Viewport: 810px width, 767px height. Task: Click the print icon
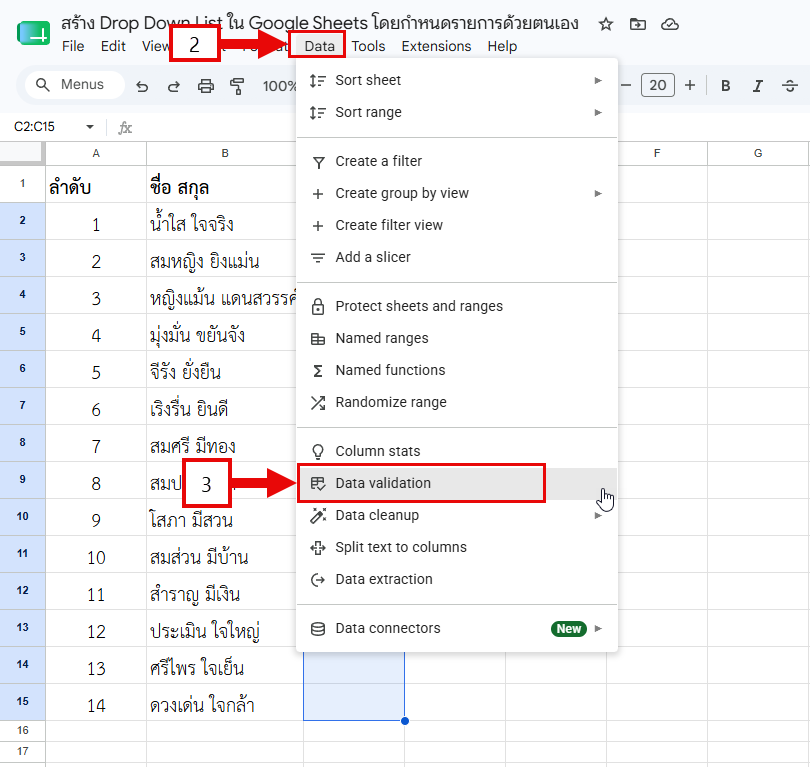click(x=206, y=86)
